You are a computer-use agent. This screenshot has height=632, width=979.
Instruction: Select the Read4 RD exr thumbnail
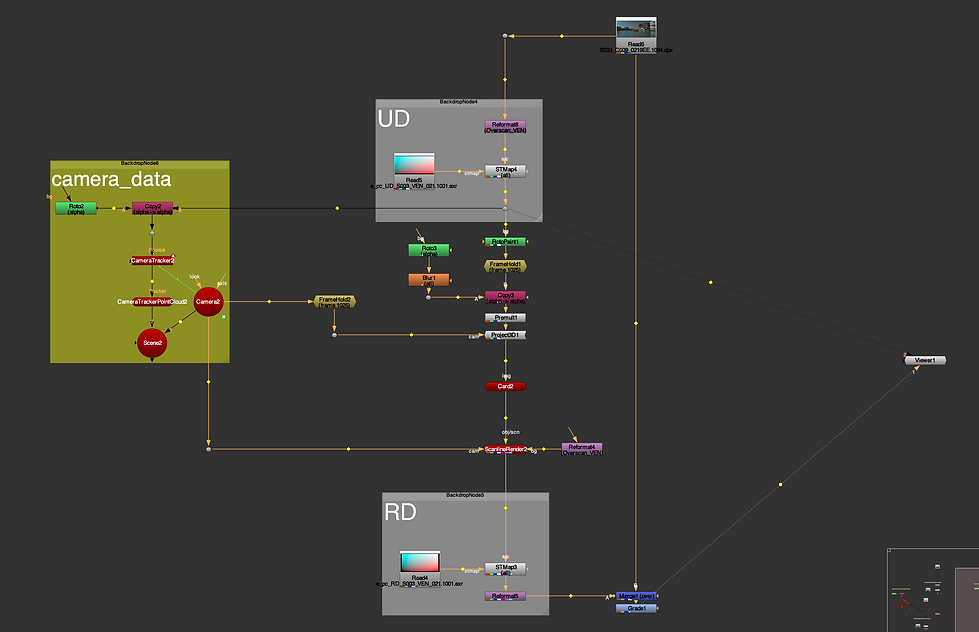(x=420, y=562)
